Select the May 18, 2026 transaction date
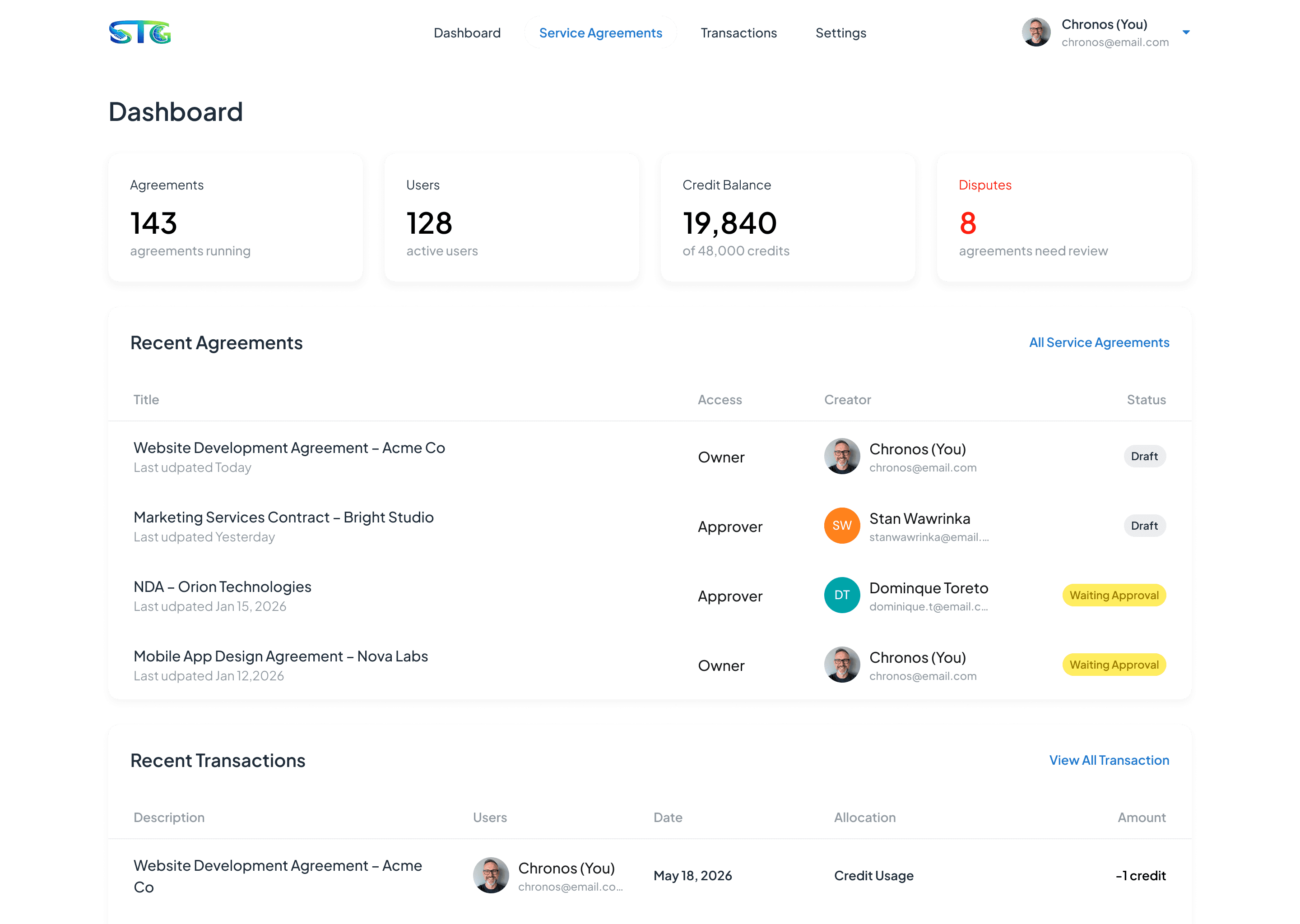Viewport: 1300px width, 924px height. (x=693, y=876)
